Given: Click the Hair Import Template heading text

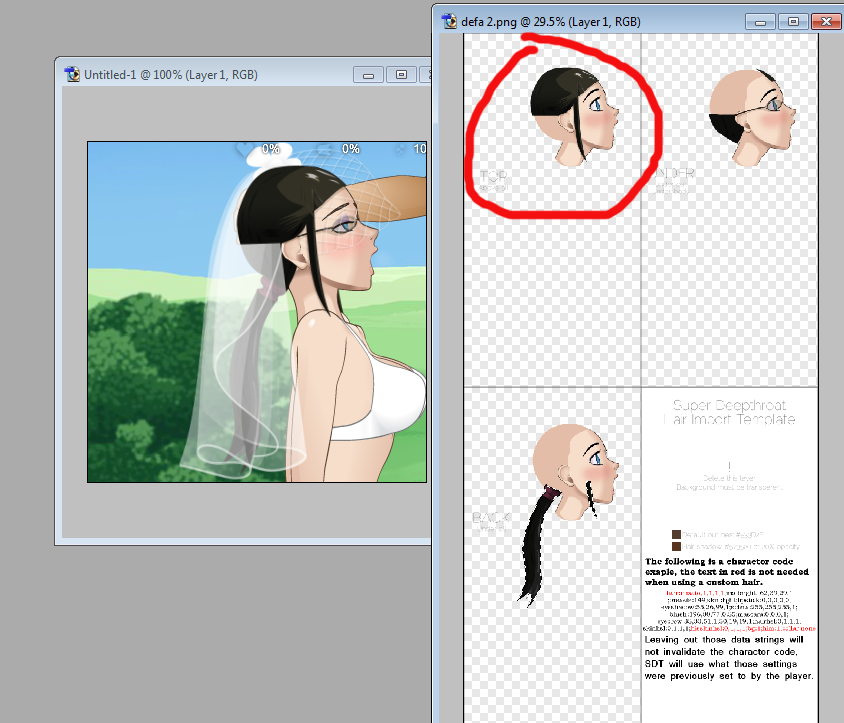Looking at the screenshot, I should (729, 413).
